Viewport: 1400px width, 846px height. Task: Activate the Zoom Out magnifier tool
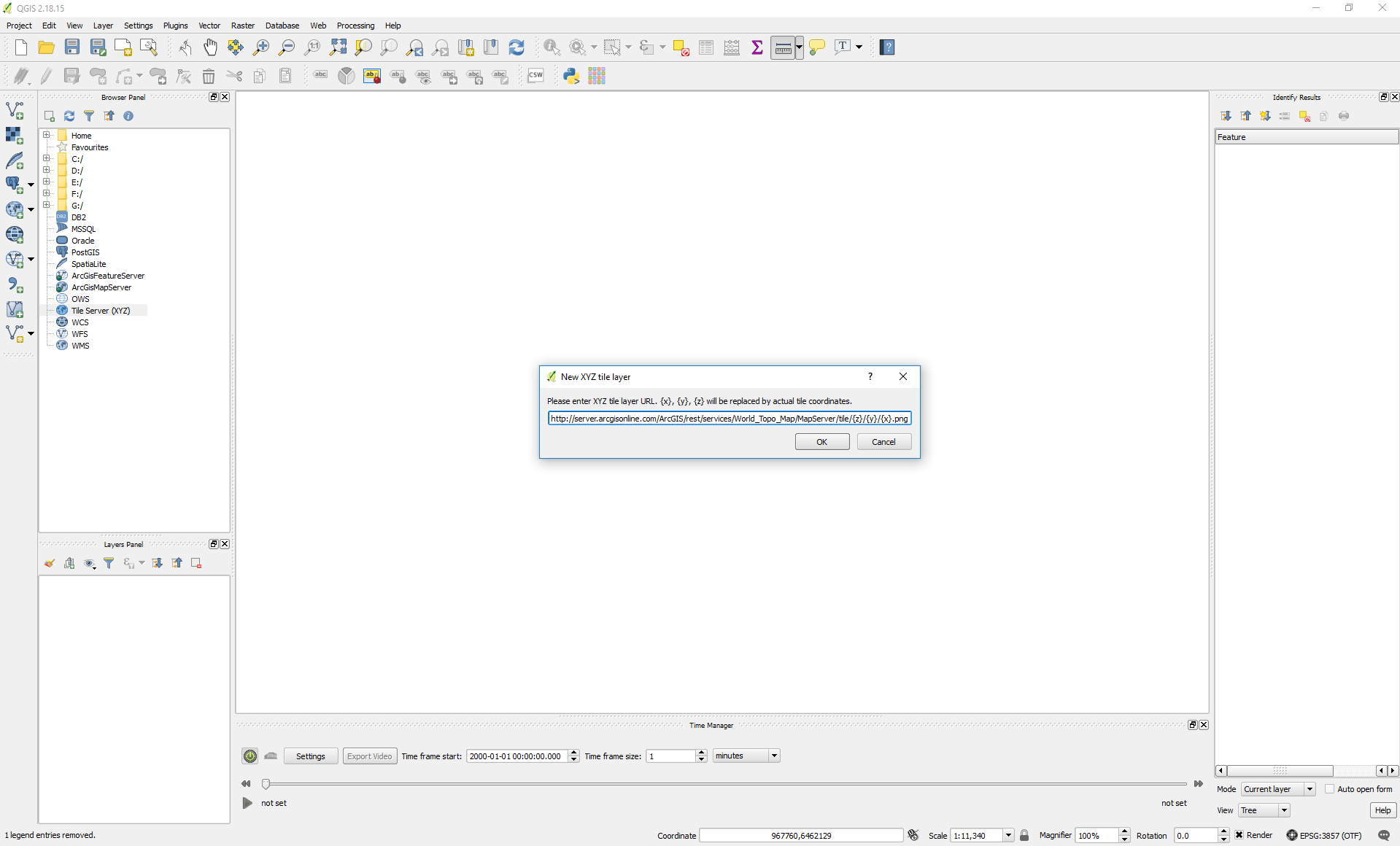click(x=286, y=47)
